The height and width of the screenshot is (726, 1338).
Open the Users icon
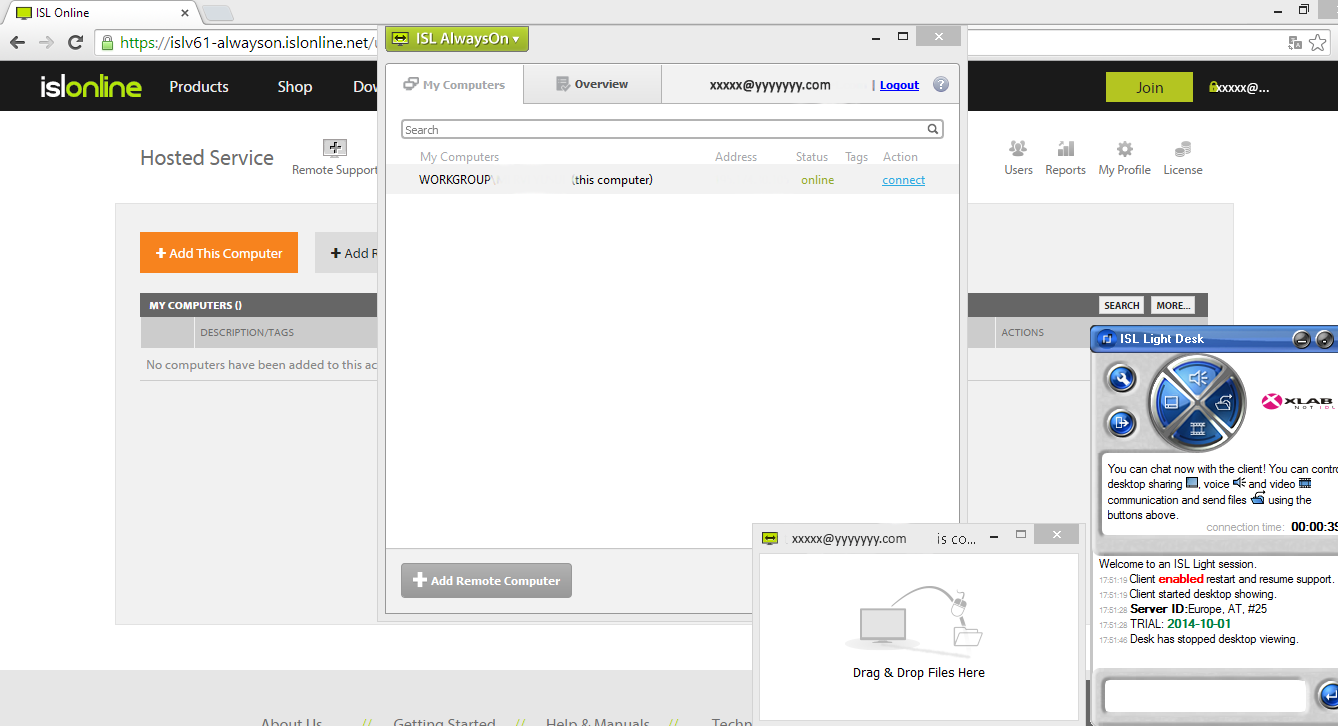1018,157
